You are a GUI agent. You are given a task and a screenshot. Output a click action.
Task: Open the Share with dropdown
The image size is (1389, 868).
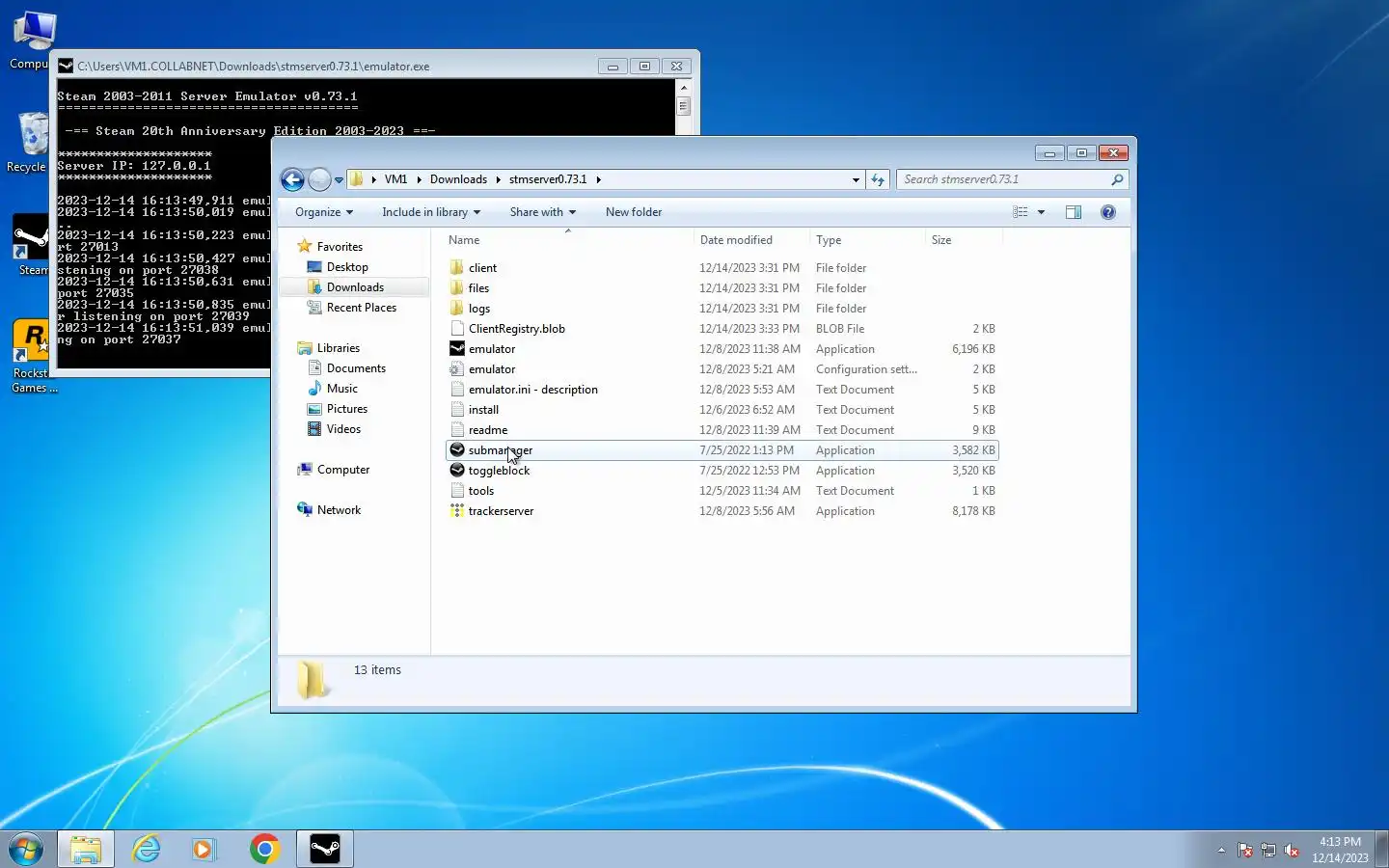tap(542, 212)
